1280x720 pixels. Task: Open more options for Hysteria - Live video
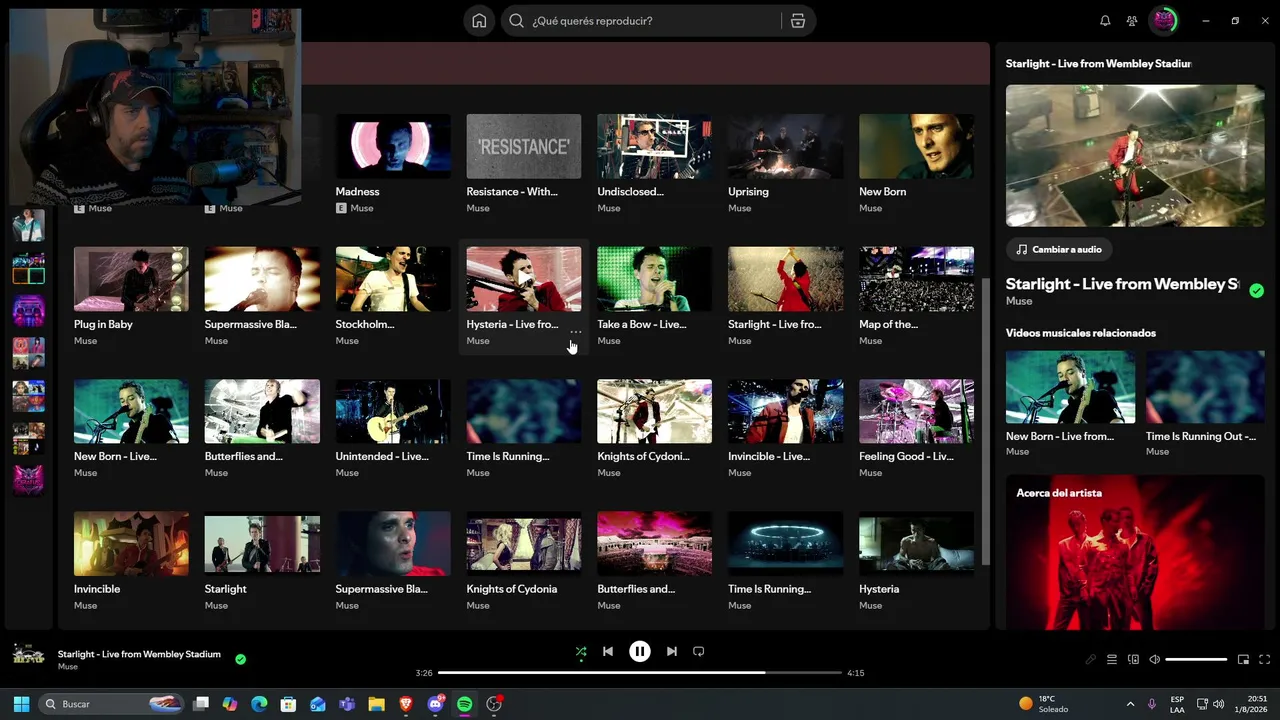(x=575, y=332)
